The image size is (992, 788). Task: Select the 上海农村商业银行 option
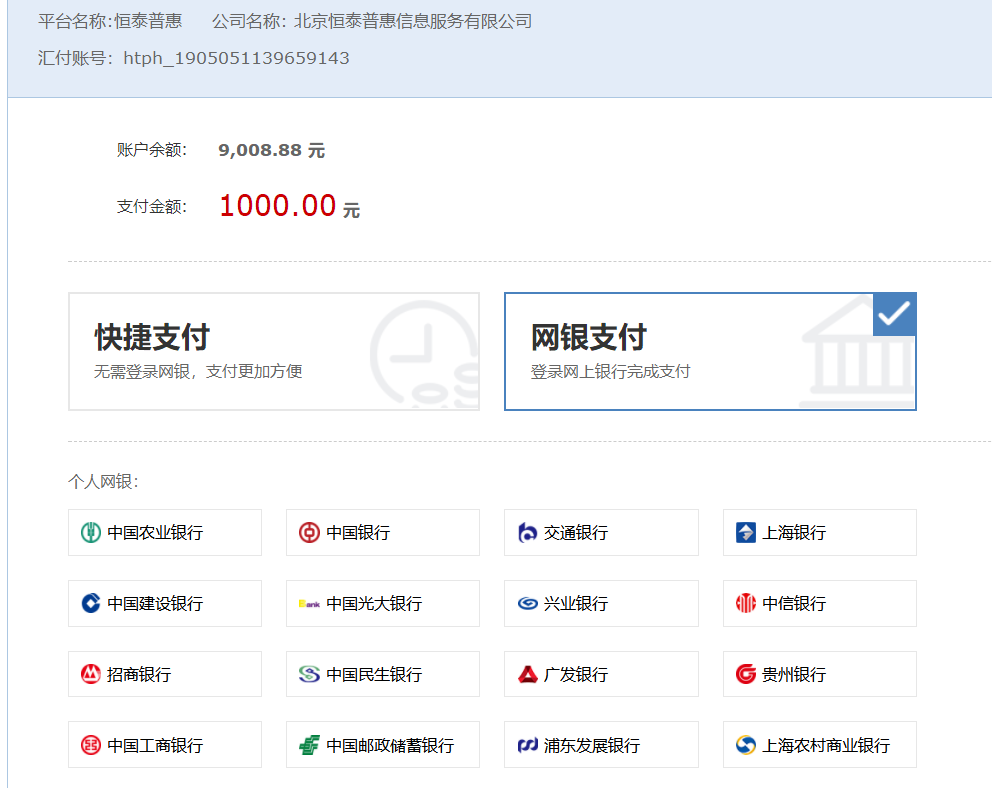[819, 745]
